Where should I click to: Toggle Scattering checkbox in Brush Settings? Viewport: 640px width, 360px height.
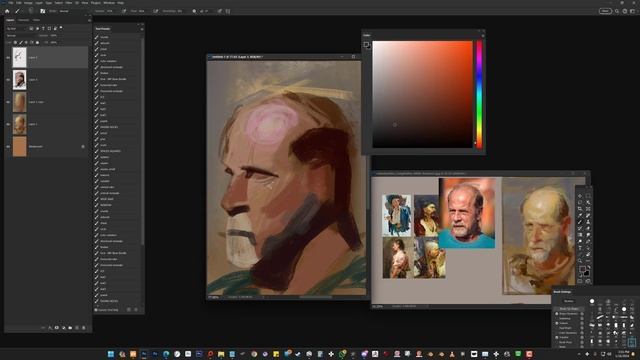557,318
